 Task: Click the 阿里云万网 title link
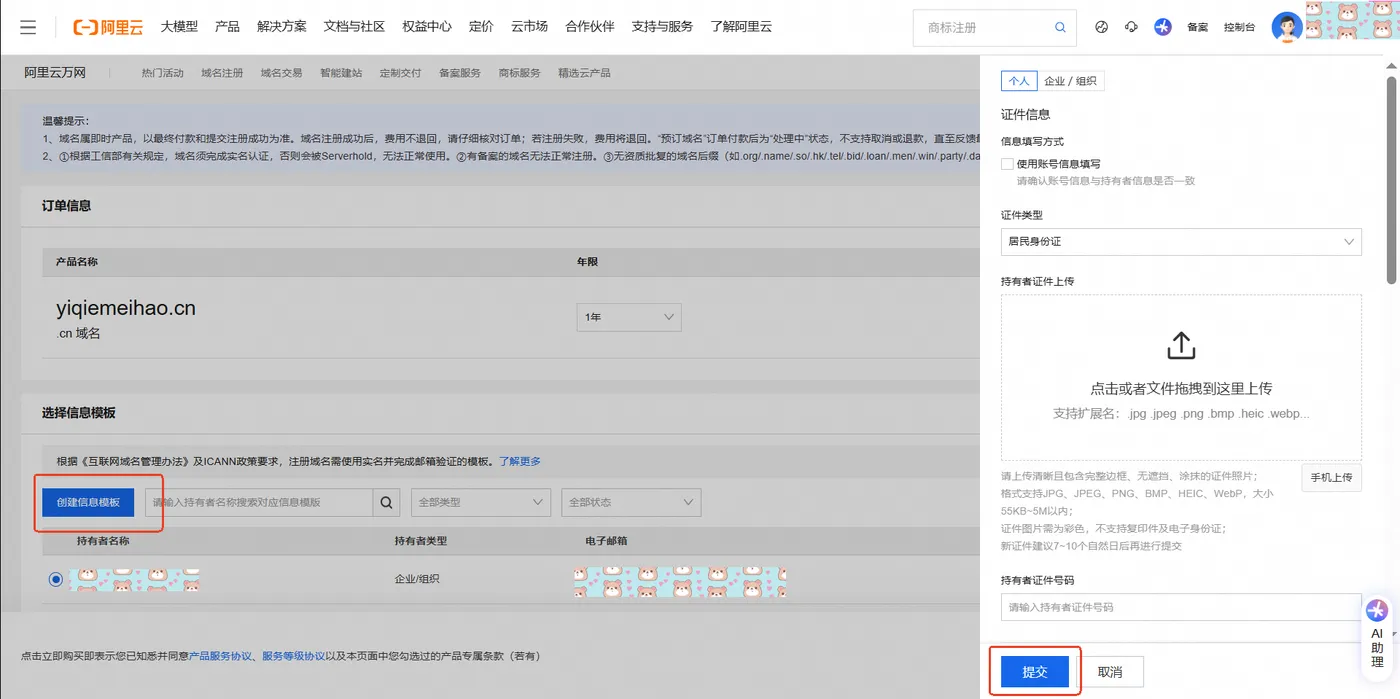pyautogui.click(x=55, y=73)
